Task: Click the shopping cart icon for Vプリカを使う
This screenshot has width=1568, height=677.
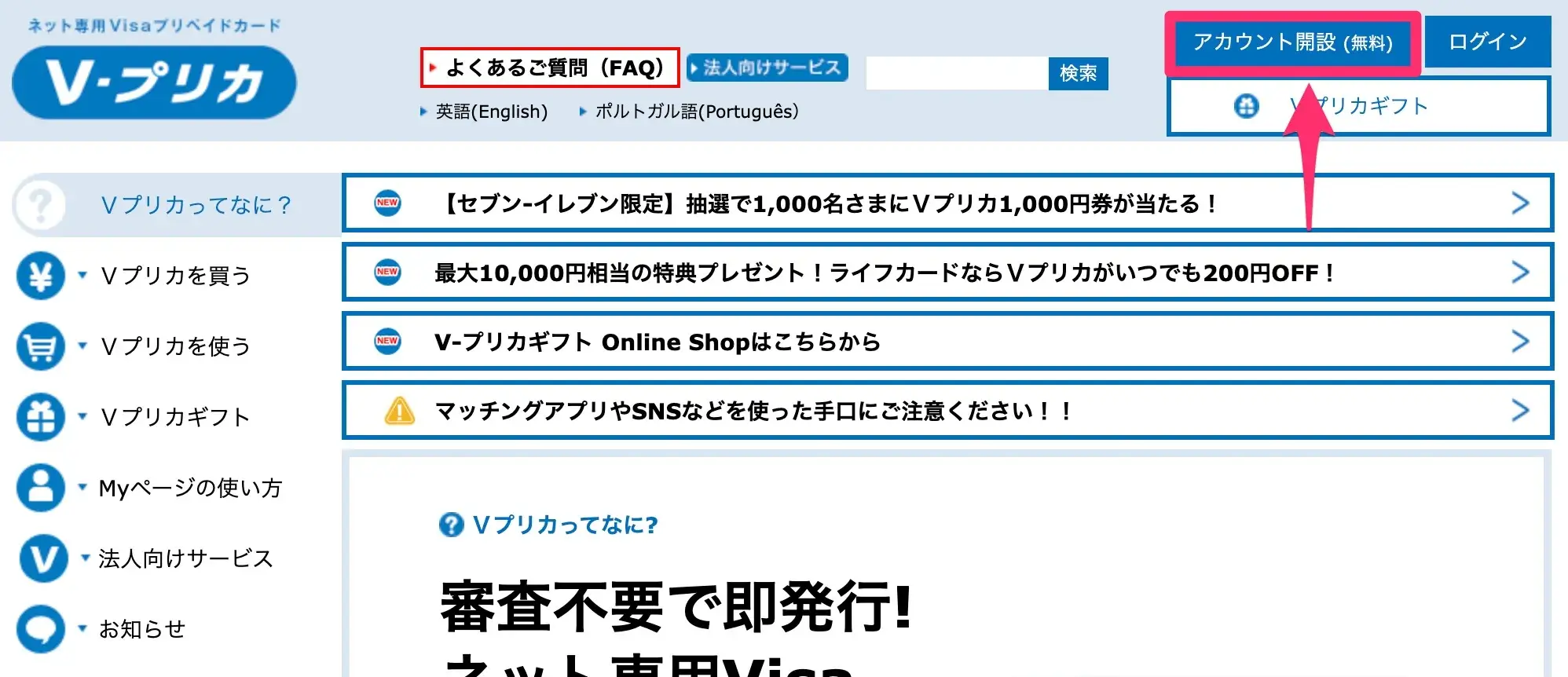Action: 40,346
